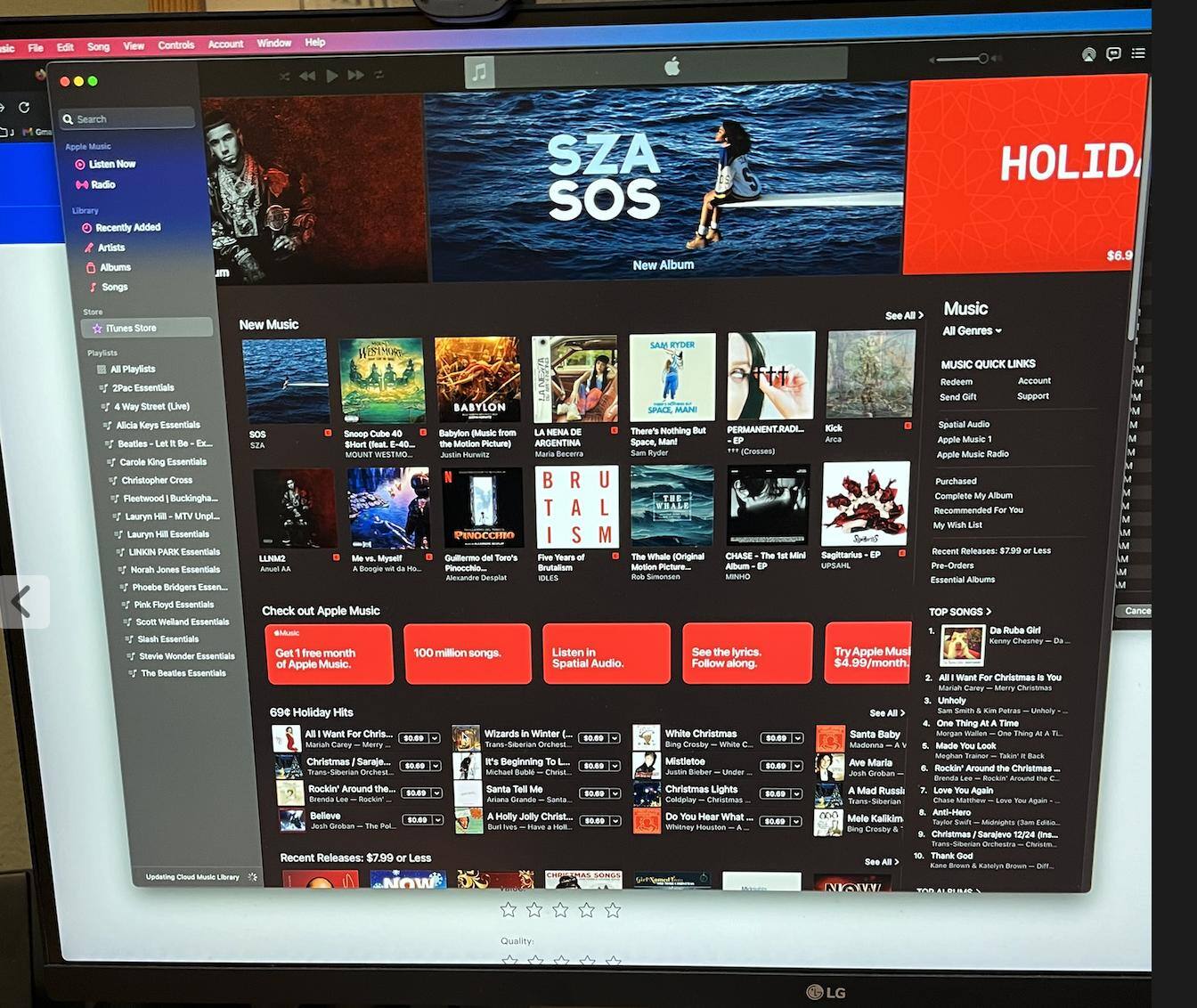The height and width of the screenshot is (1008, 1197).
Task: Open the Controls menu
Action: 175,45
